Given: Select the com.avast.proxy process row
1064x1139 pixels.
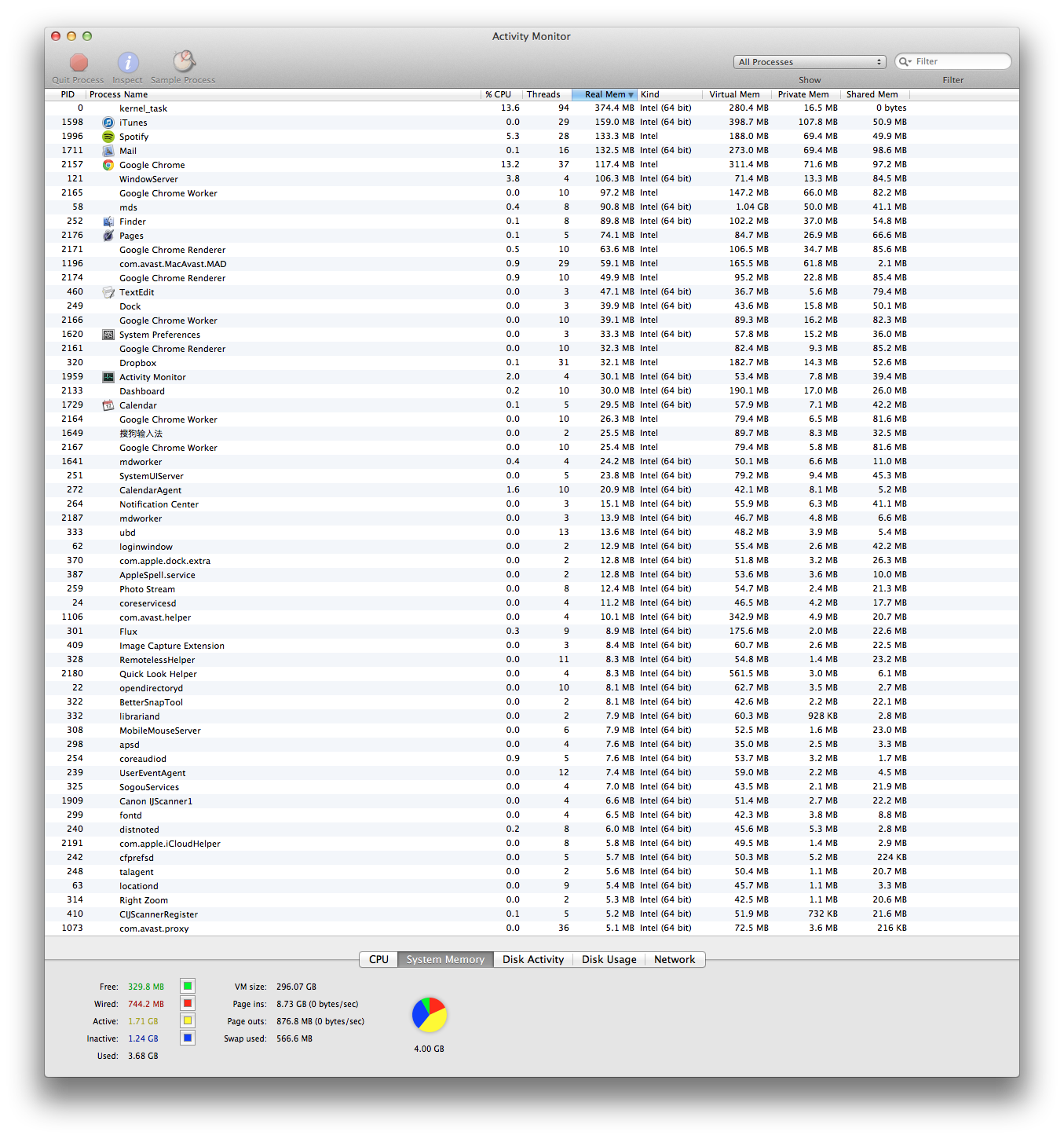Looking at the screenshot, I should (x=532, y=928).
